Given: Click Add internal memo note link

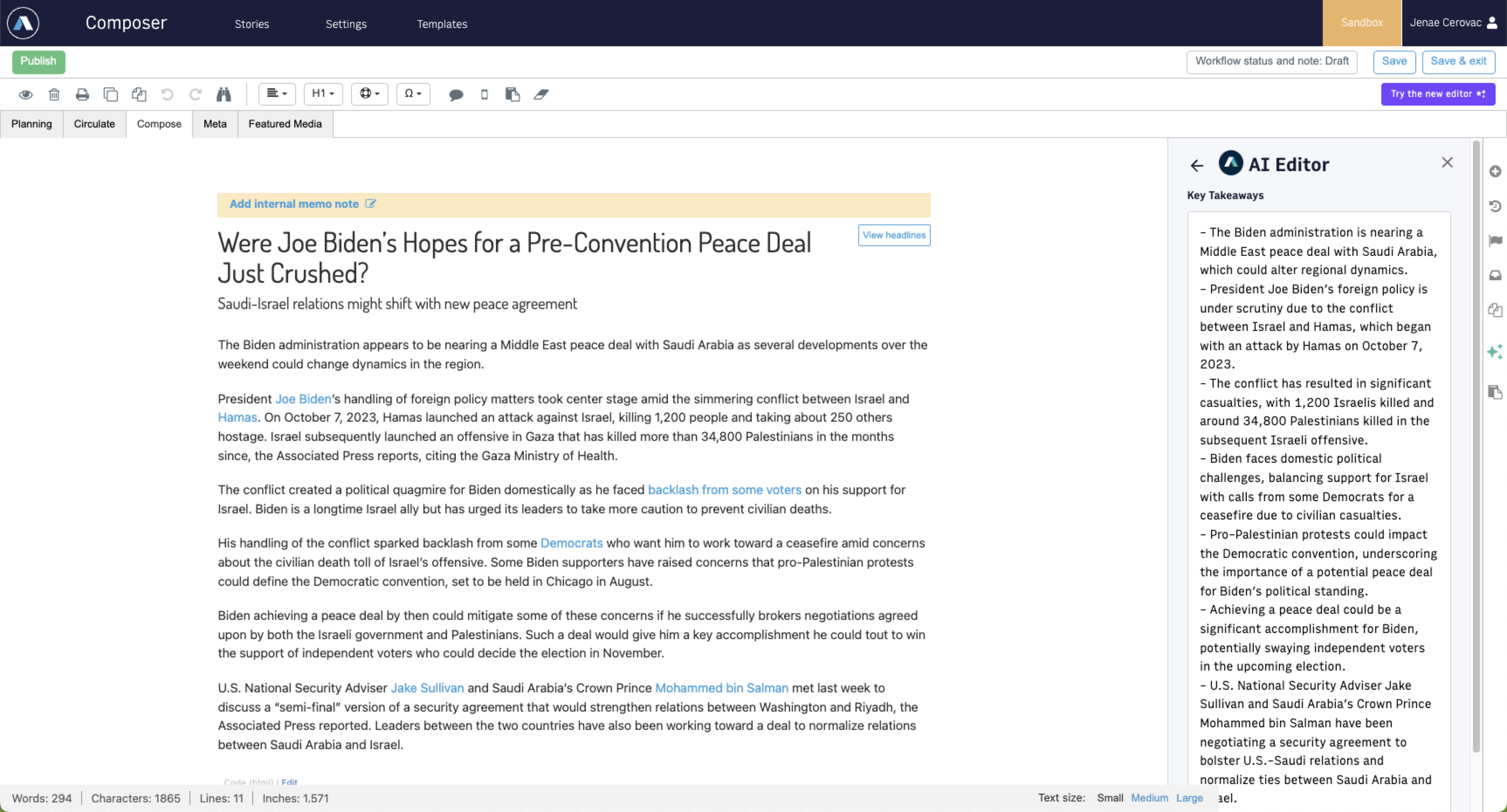Looking at the screenshot, I should click(294, 204).
